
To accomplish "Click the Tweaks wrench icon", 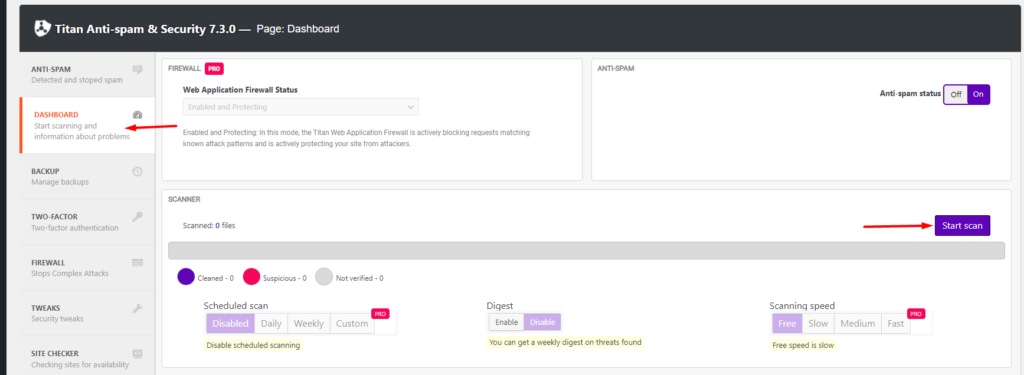I will [x=137, y=308].
